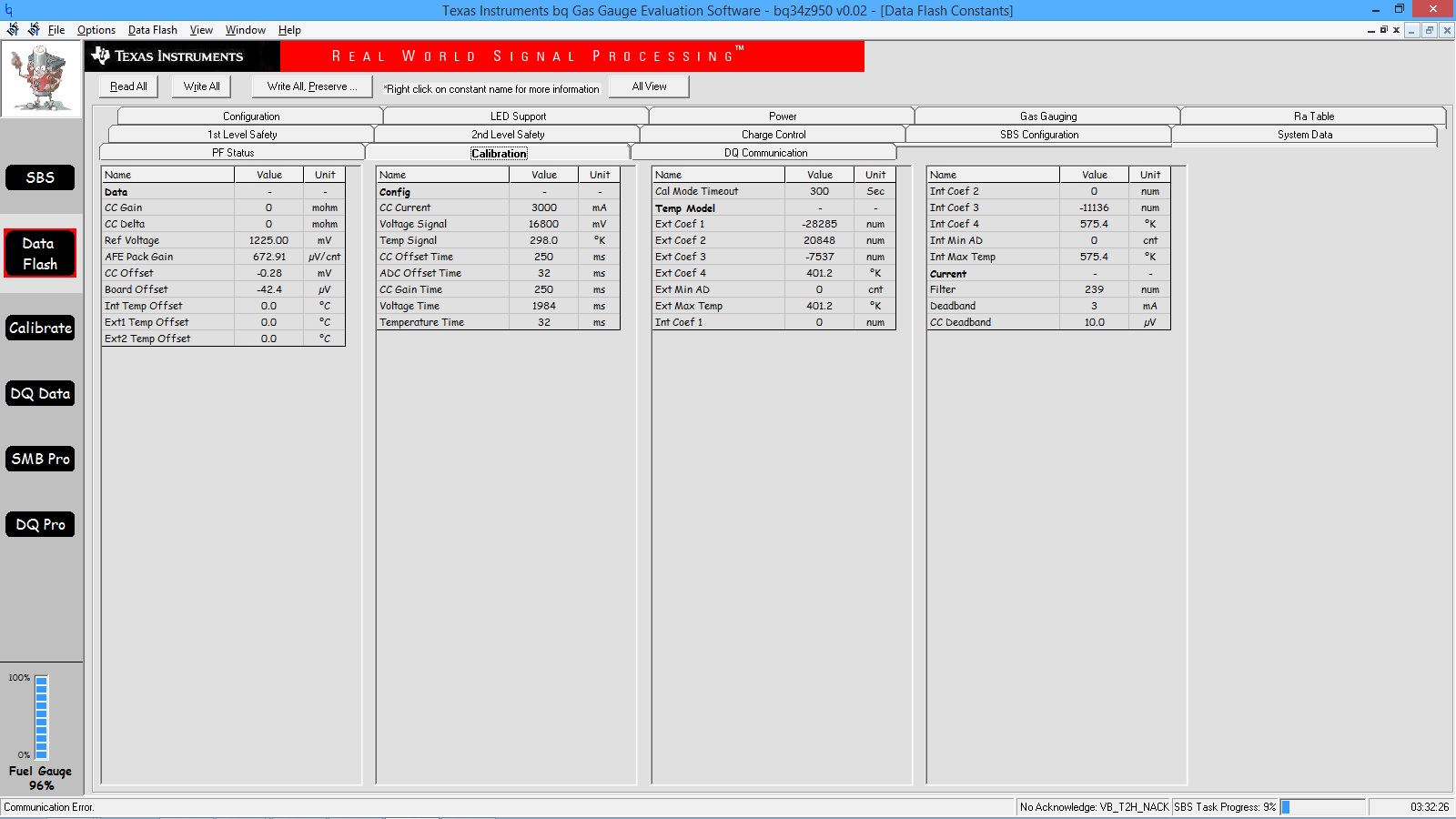Switch to the 2nd Level Safety tab
1456x819 pixels.
(x=508, y=134)
